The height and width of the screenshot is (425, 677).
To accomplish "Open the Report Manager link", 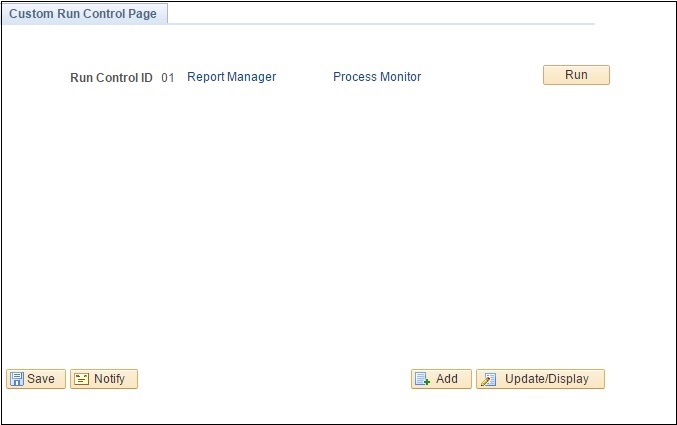I will [231, 77].
